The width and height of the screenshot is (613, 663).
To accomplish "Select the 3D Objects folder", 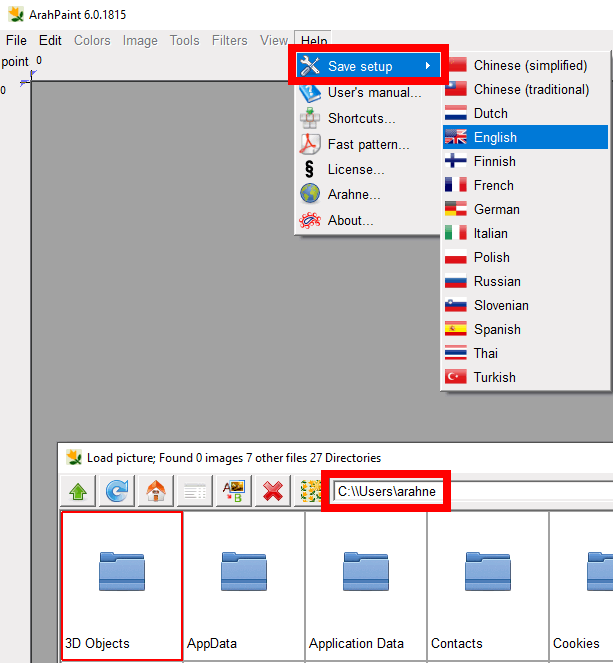I will point(122,586).
